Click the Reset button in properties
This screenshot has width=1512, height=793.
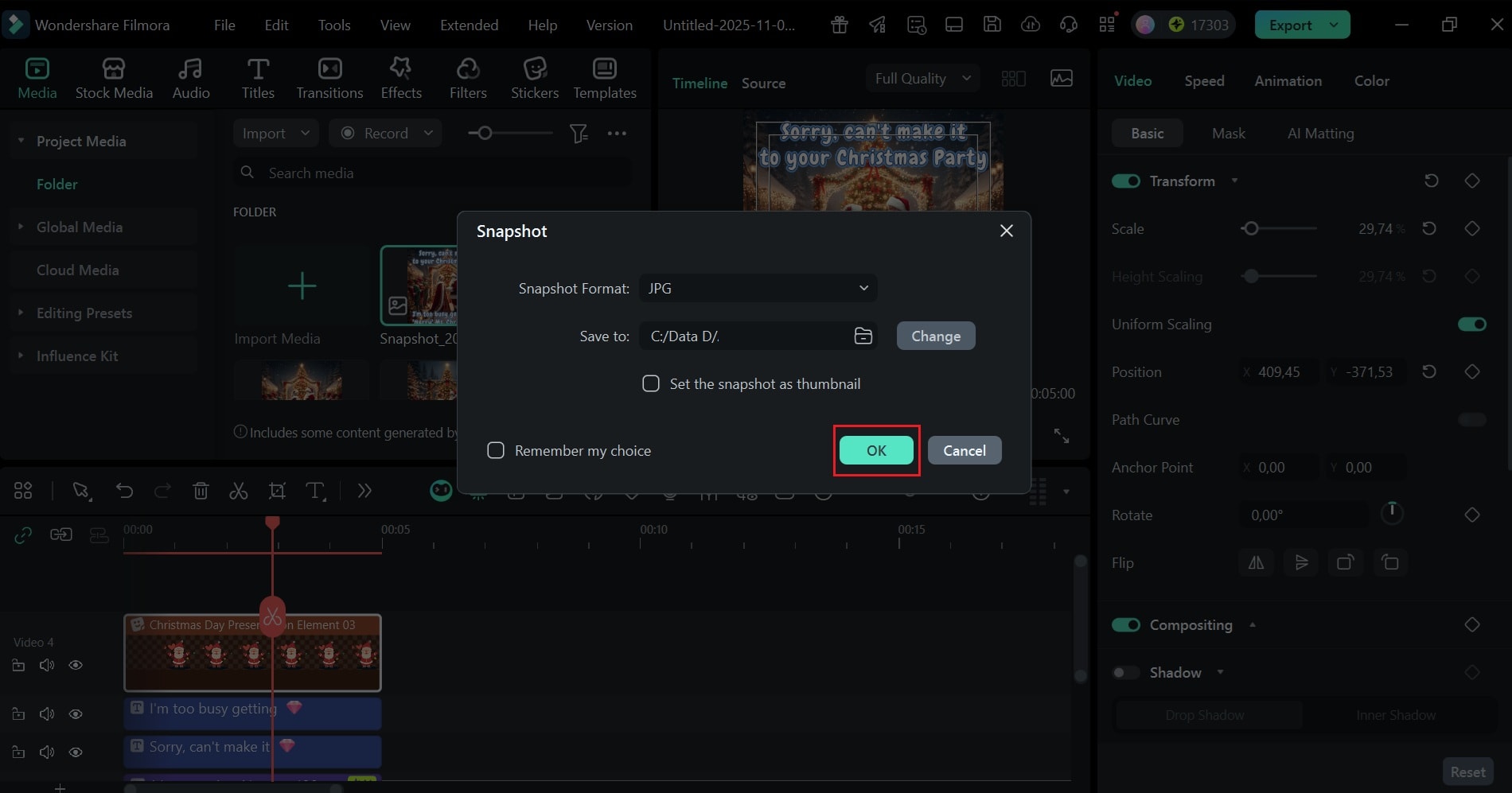(1467, 772)
